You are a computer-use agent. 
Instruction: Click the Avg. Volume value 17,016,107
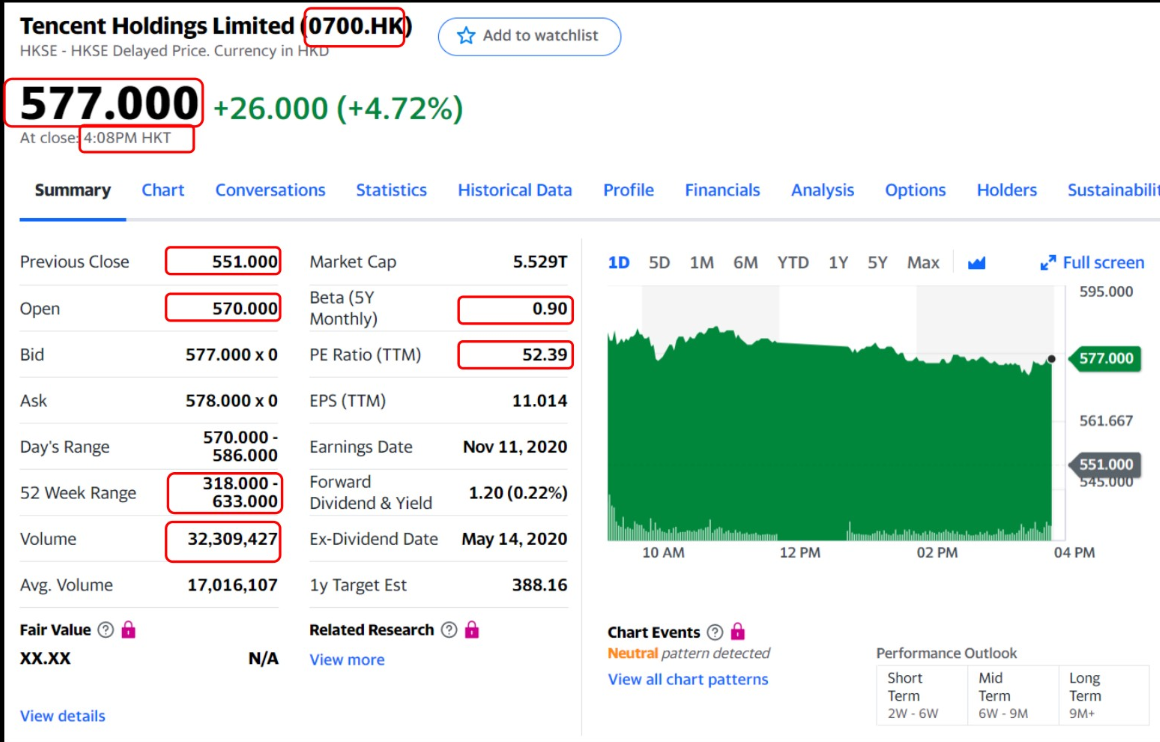(232, 585)
